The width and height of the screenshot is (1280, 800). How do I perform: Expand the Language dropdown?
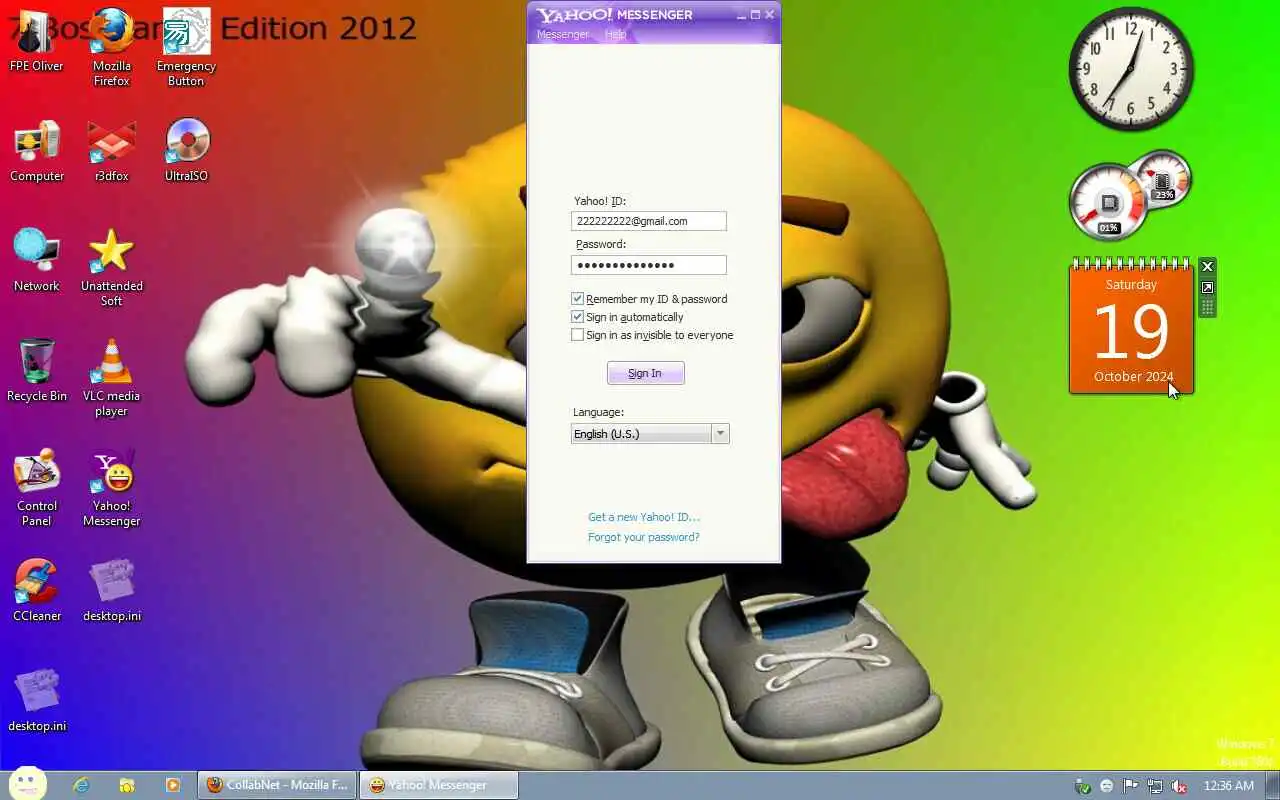coord(720,434)
